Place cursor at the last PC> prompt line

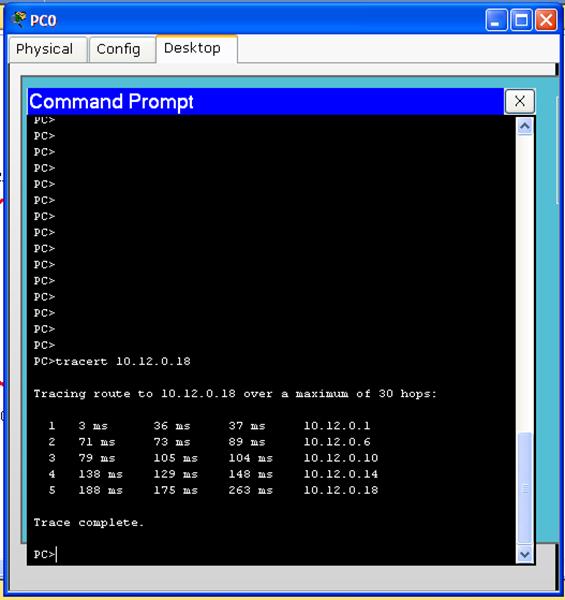click(x=45, y=554)
